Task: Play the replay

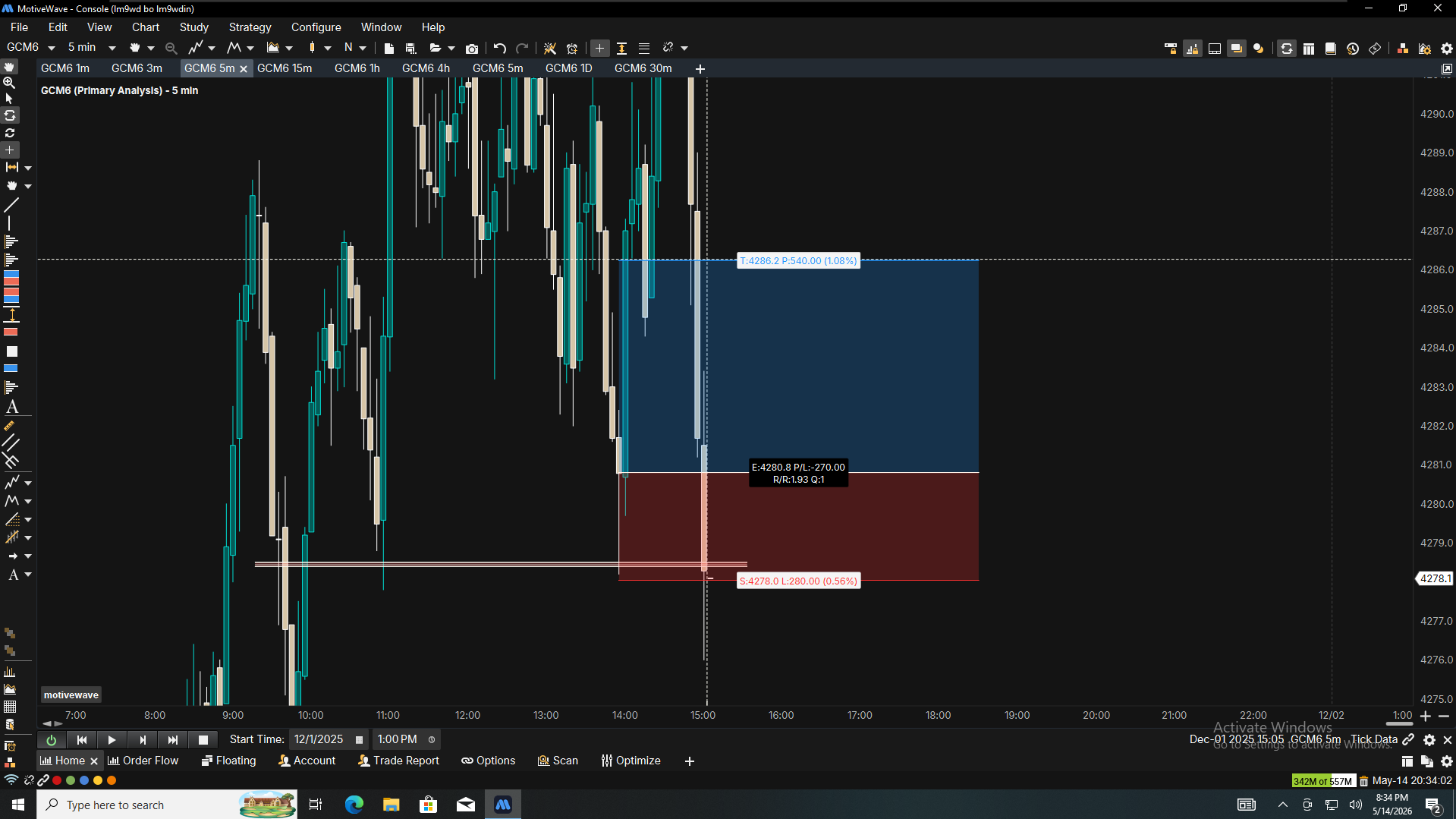Action: coord(112,740)
